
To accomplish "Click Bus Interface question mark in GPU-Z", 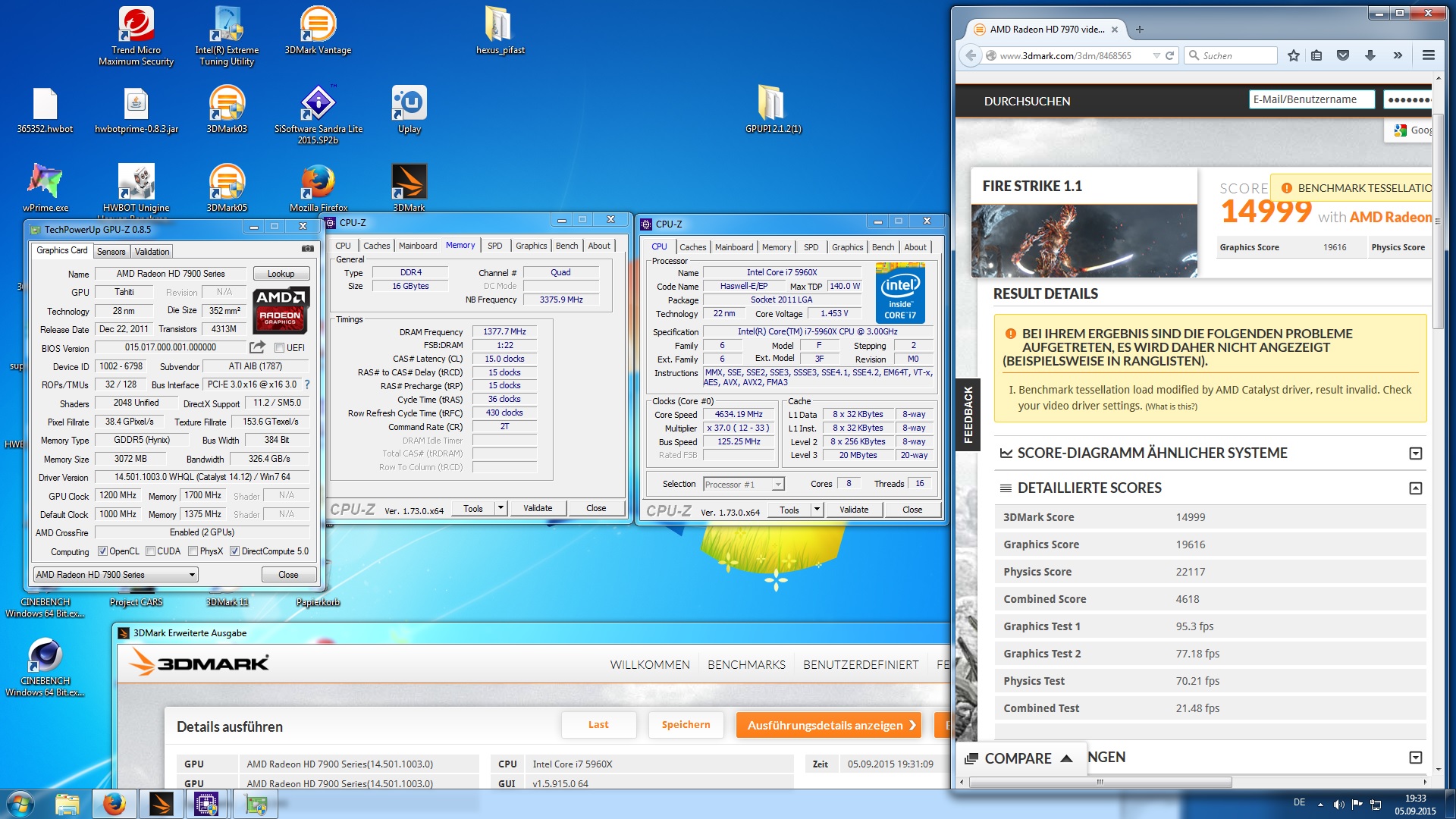I will (307, 384).
